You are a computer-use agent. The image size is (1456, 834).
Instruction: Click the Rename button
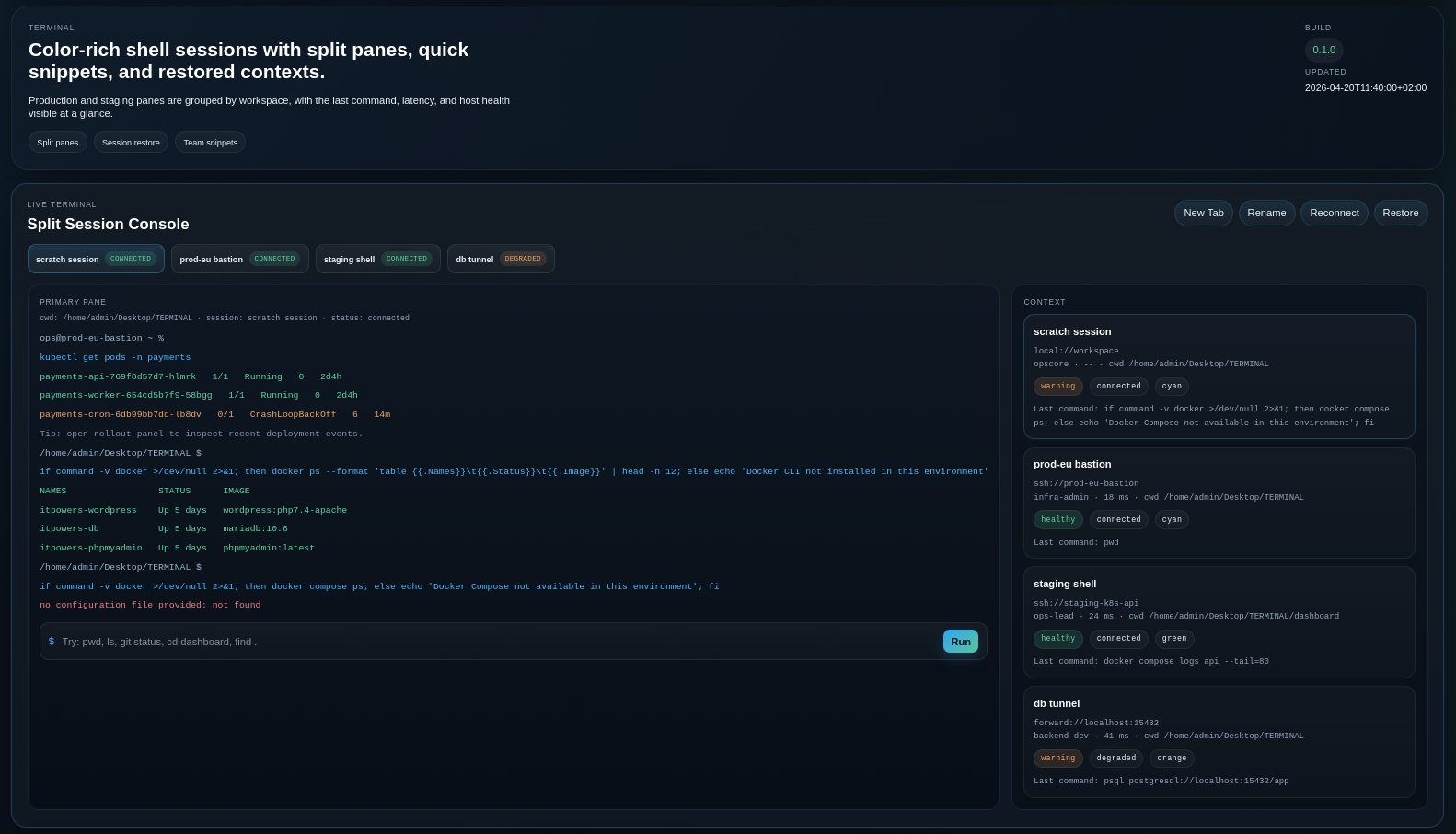pos(1266,213)
